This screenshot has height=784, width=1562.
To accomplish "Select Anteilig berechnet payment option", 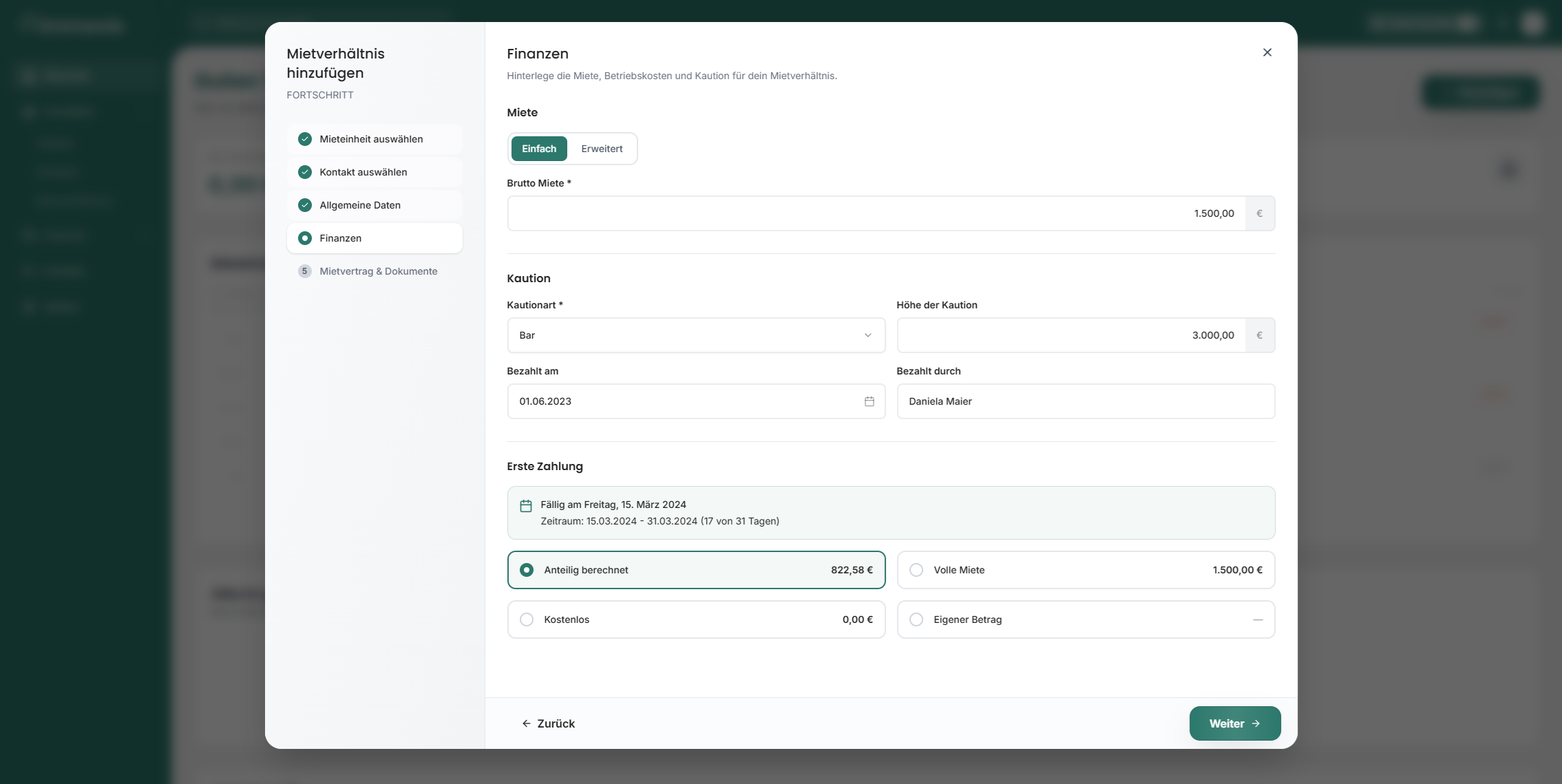I will point(696,570).
